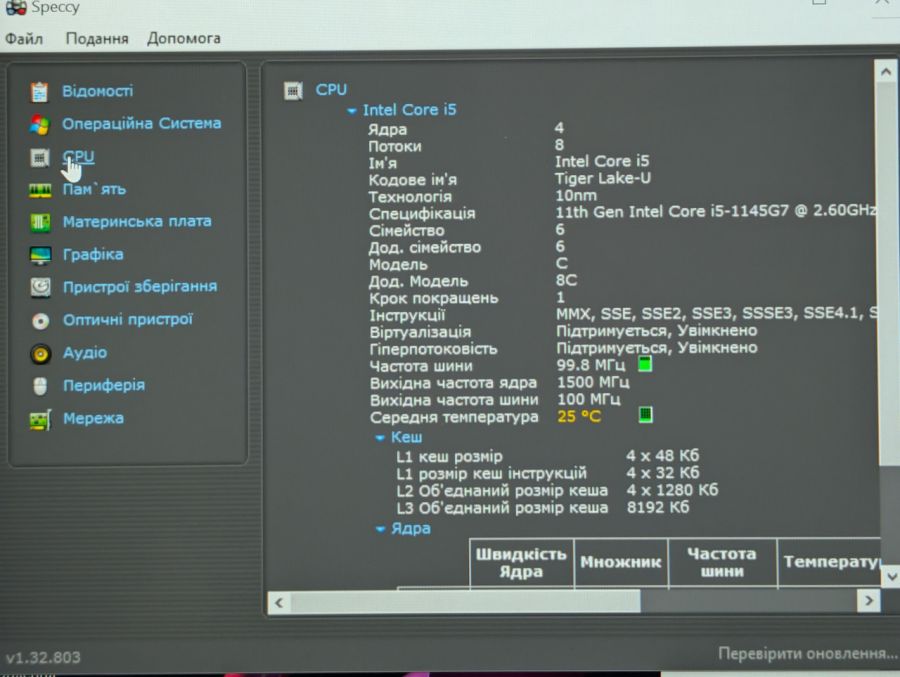The image size is (900, 677).
Task: Click the Кодове ім'я row label
Action: [x=413, y=180]
